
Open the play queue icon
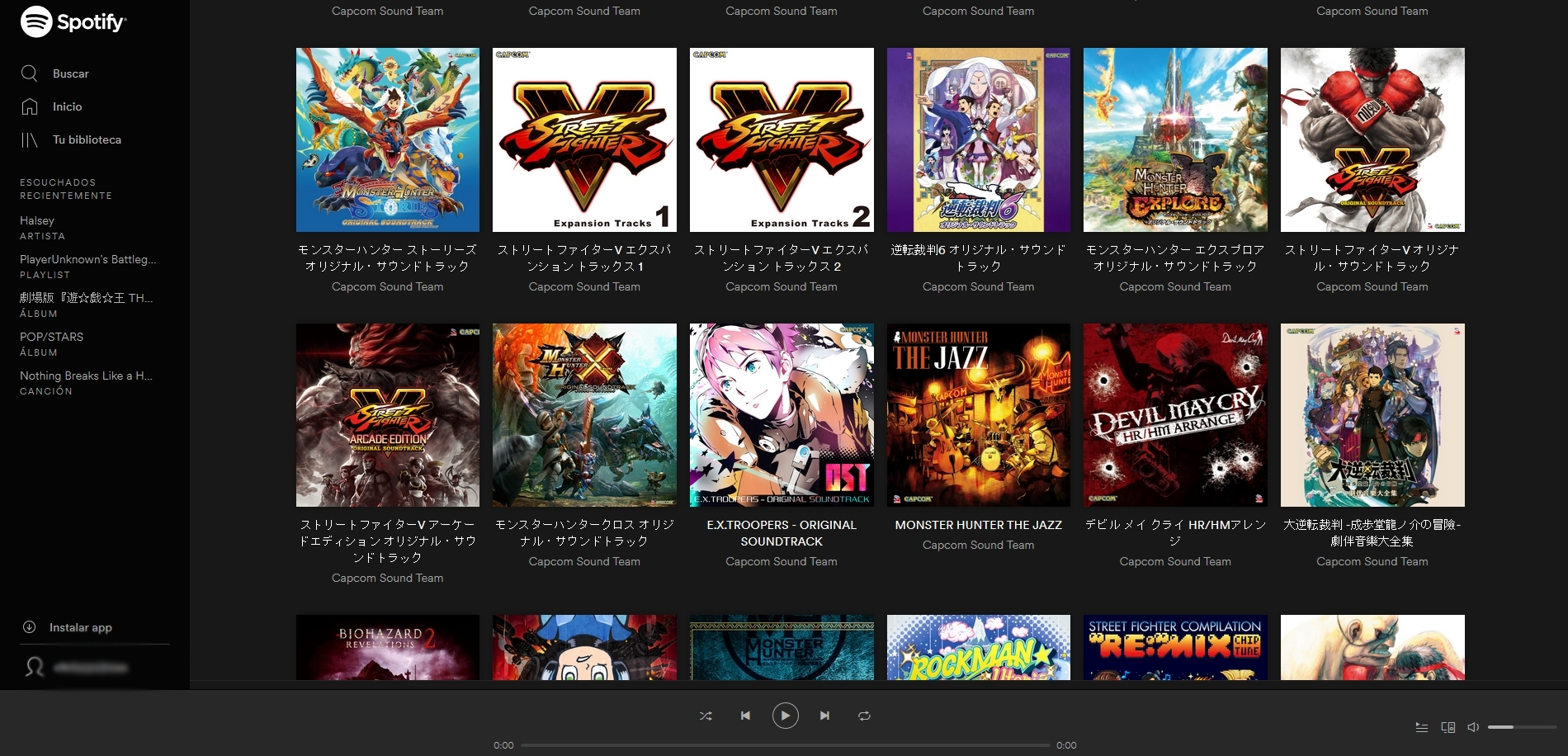pos(1422,727)
